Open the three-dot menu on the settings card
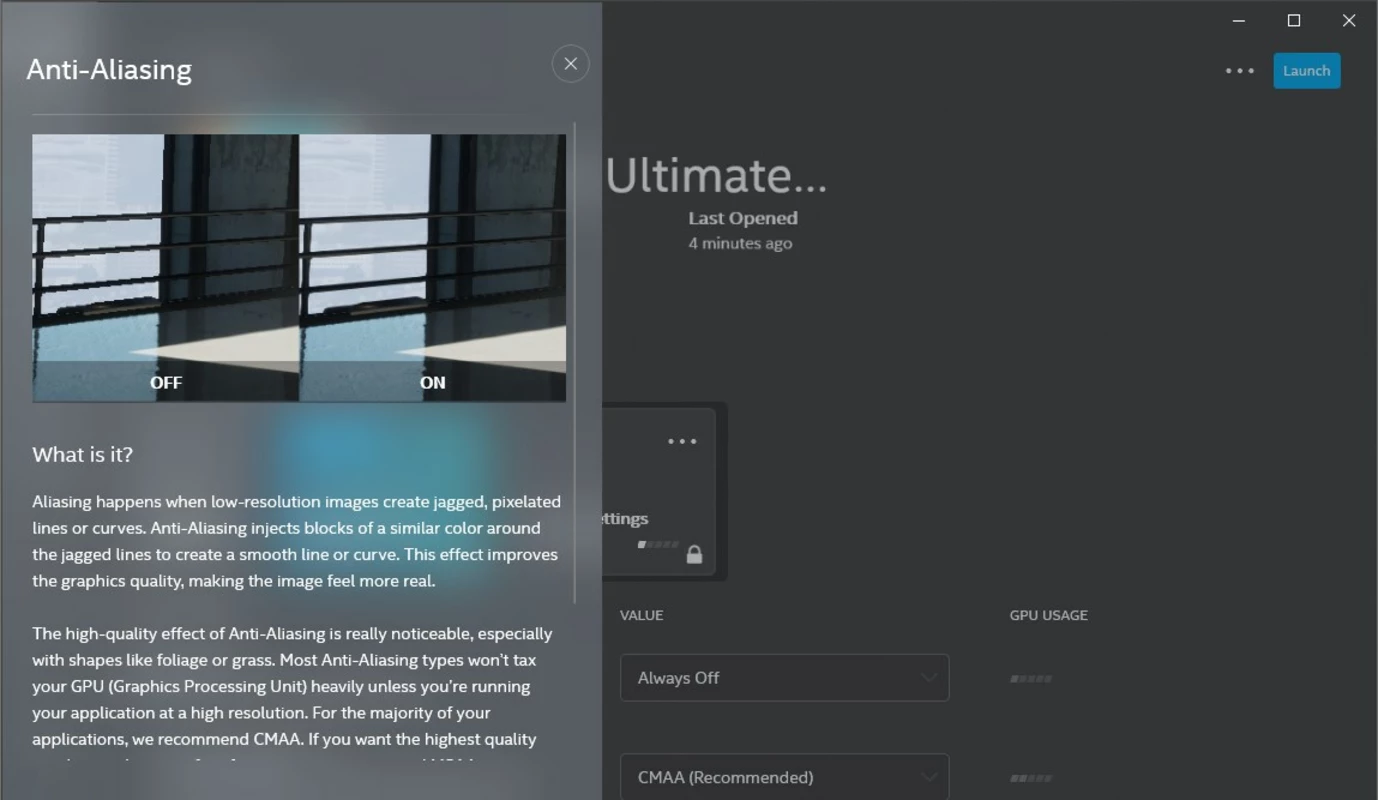 (x=682, y=441)
